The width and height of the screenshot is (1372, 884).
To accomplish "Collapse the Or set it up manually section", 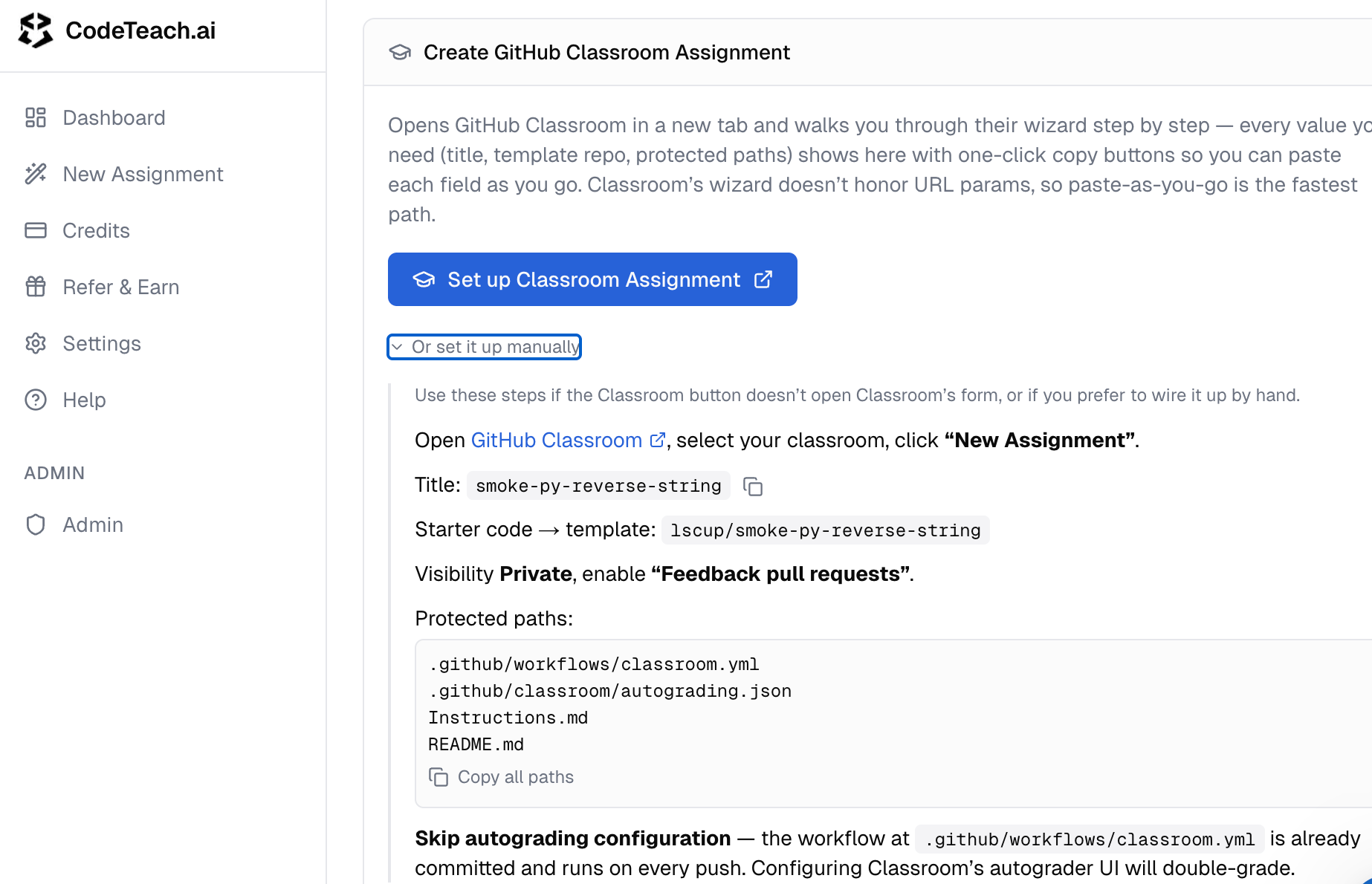I will click(484, 347).
